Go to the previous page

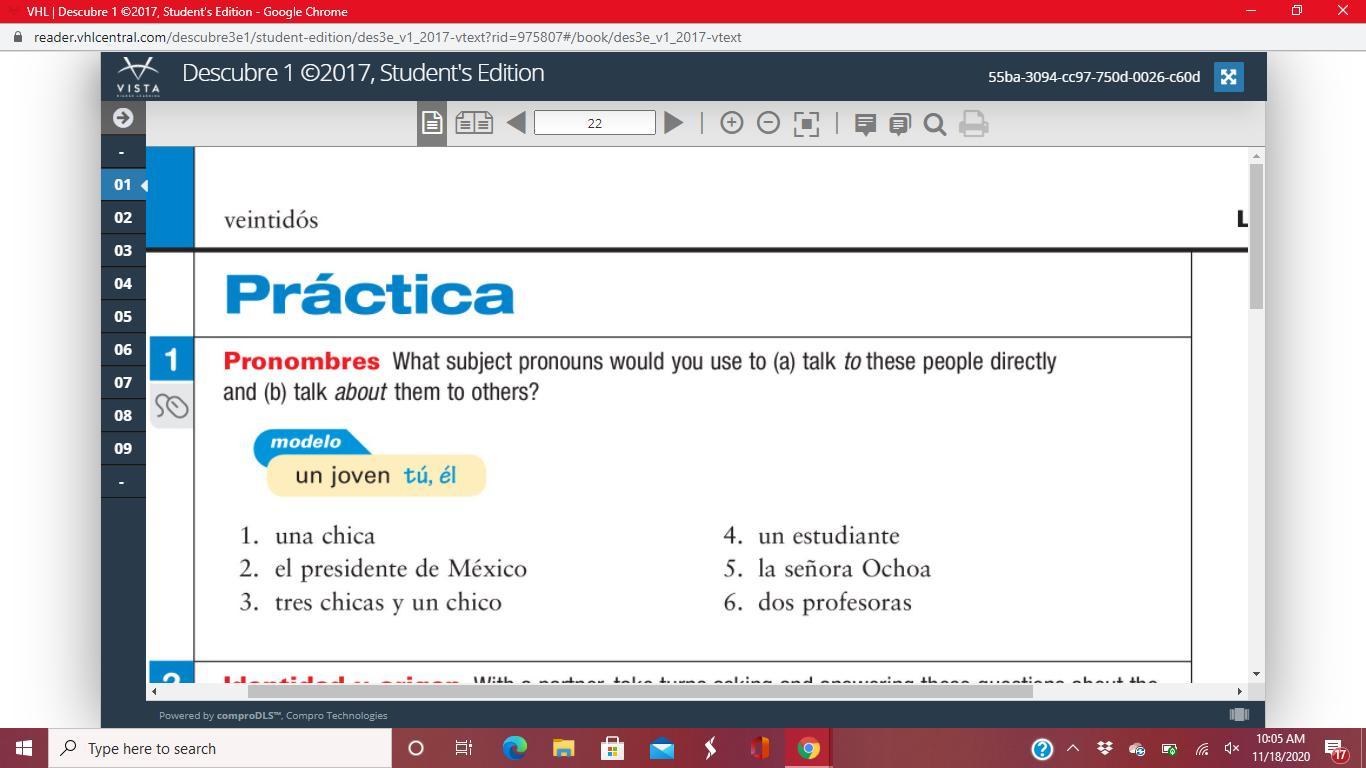pos(516,123)
